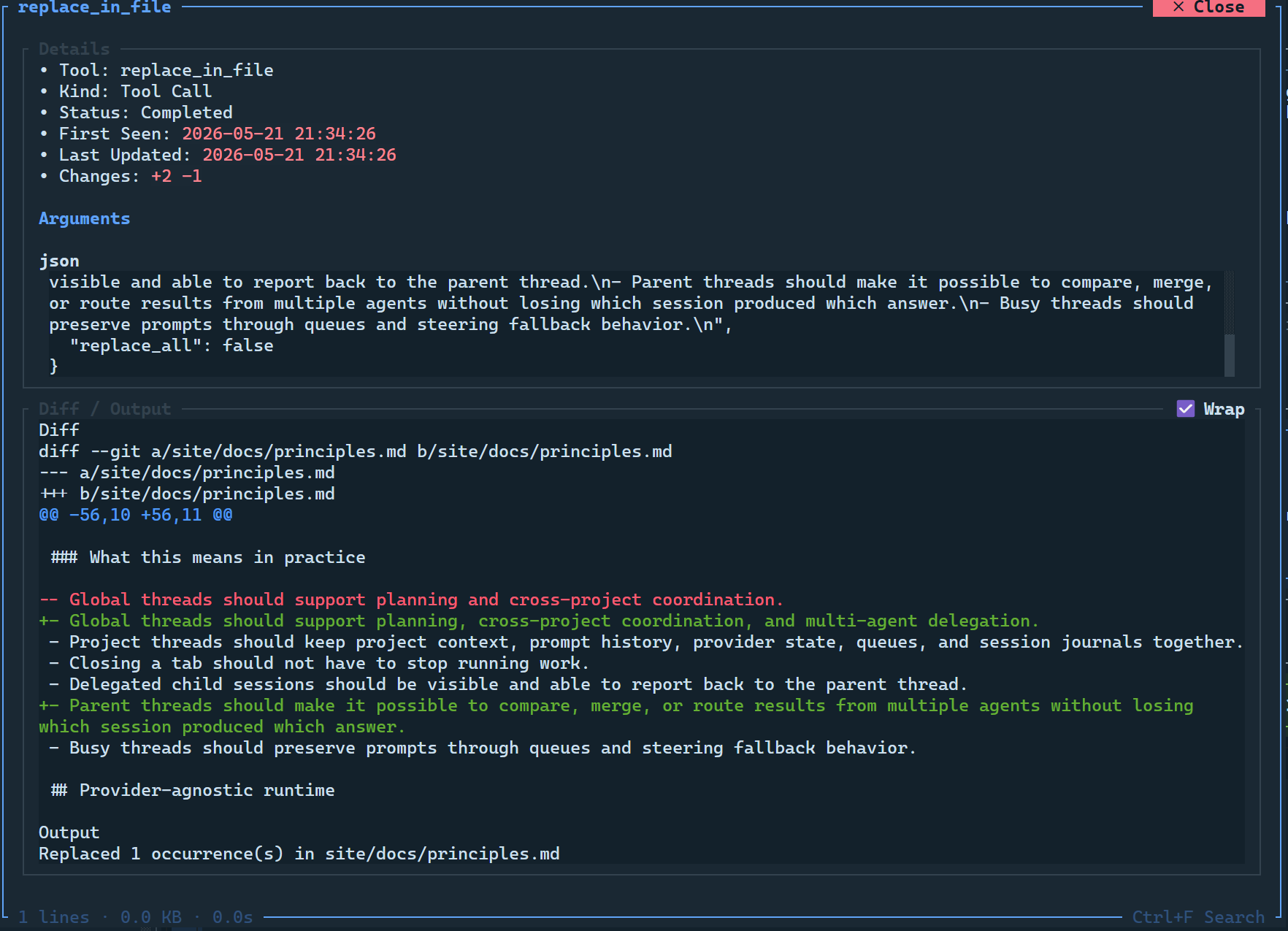Click the '--- a/site/docs/principles.md' line
The height and width of the screenshot is (931, 1288).
(x=187, y=472)
